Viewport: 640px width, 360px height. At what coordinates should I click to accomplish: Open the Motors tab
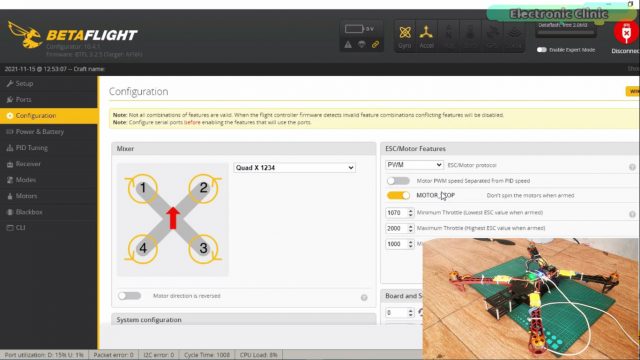click(x=49, y=196)
